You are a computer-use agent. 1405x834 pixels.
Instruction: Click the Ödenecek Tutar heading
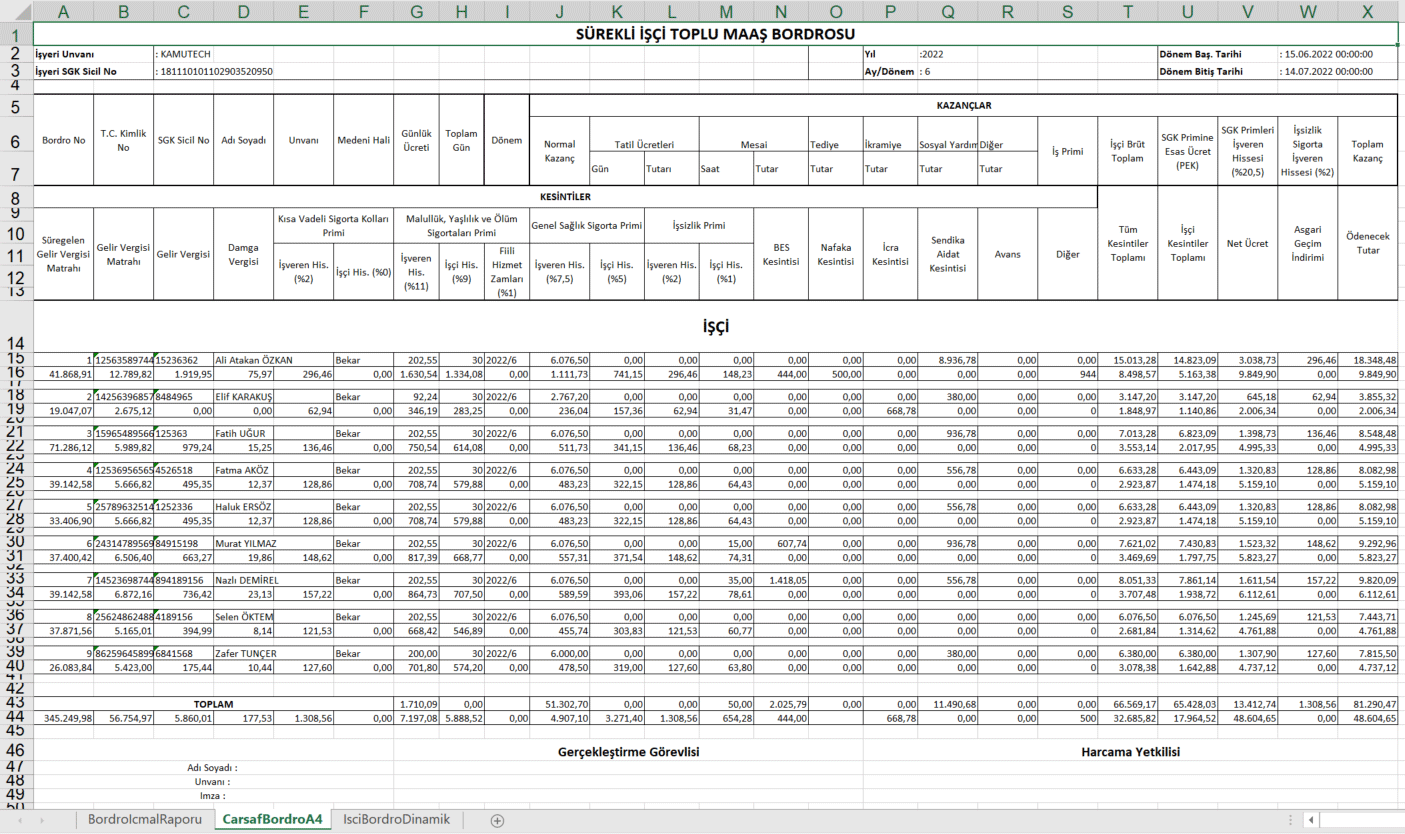pos(1367,242)
